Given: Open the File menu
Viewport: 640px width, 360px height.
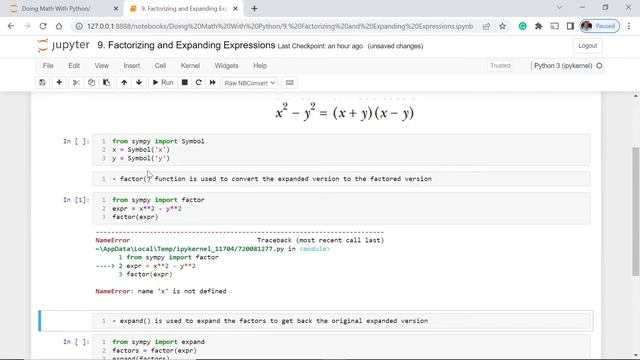Looking at the screenshot, I should (48, 66).
